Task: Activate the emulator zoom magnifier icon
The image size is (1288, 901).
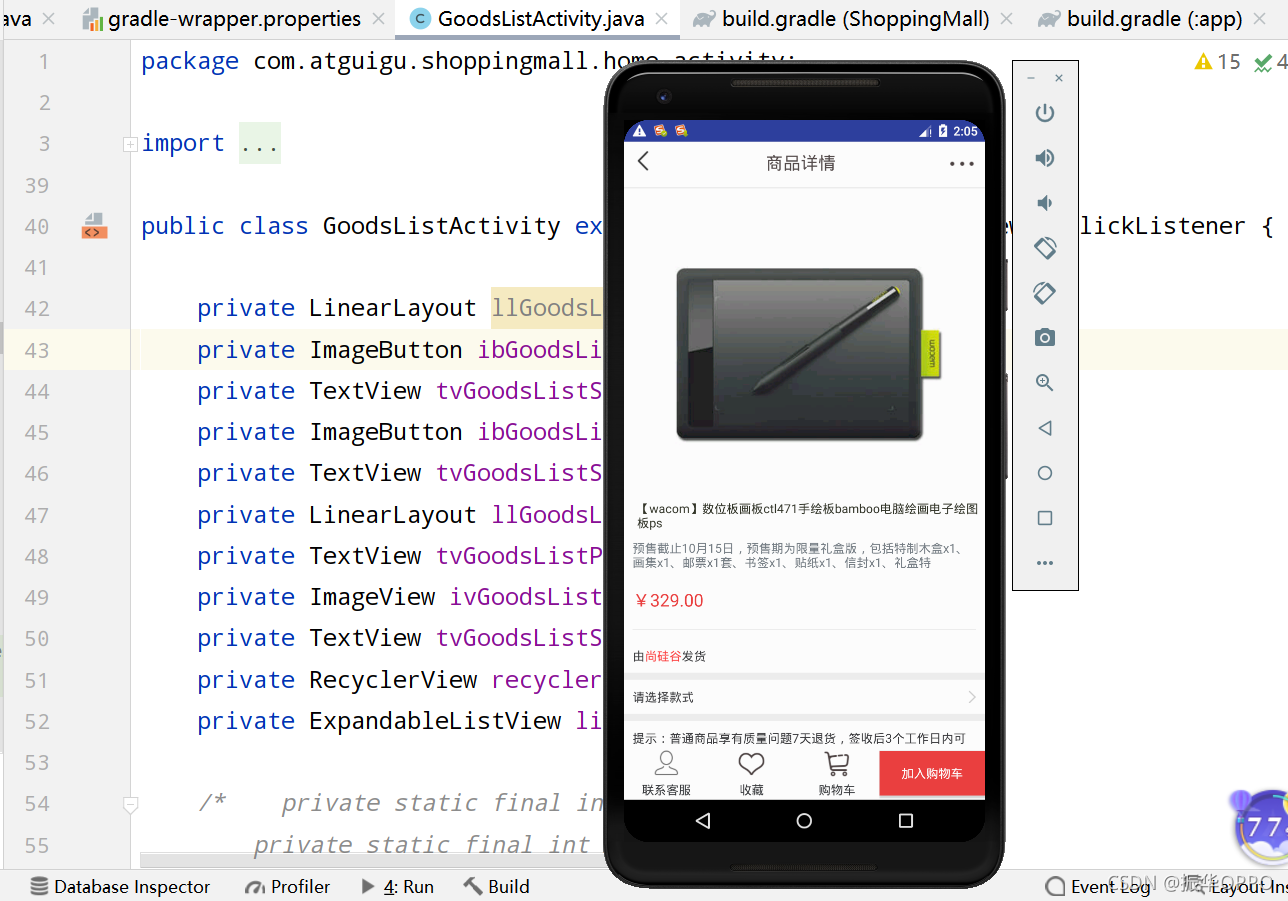Action: click(x=1045, y=383)
